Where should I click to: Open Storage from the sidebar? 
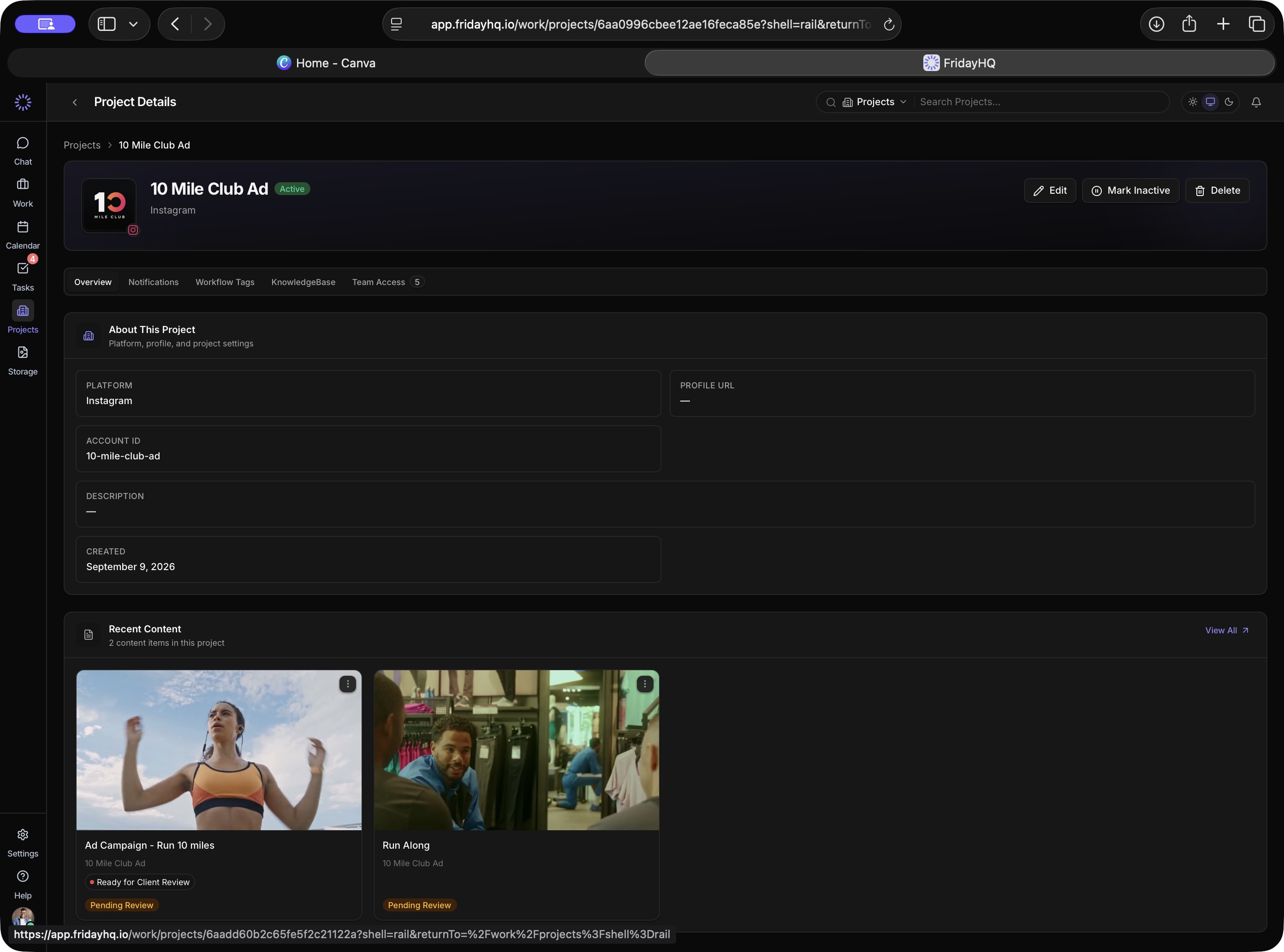23,361
